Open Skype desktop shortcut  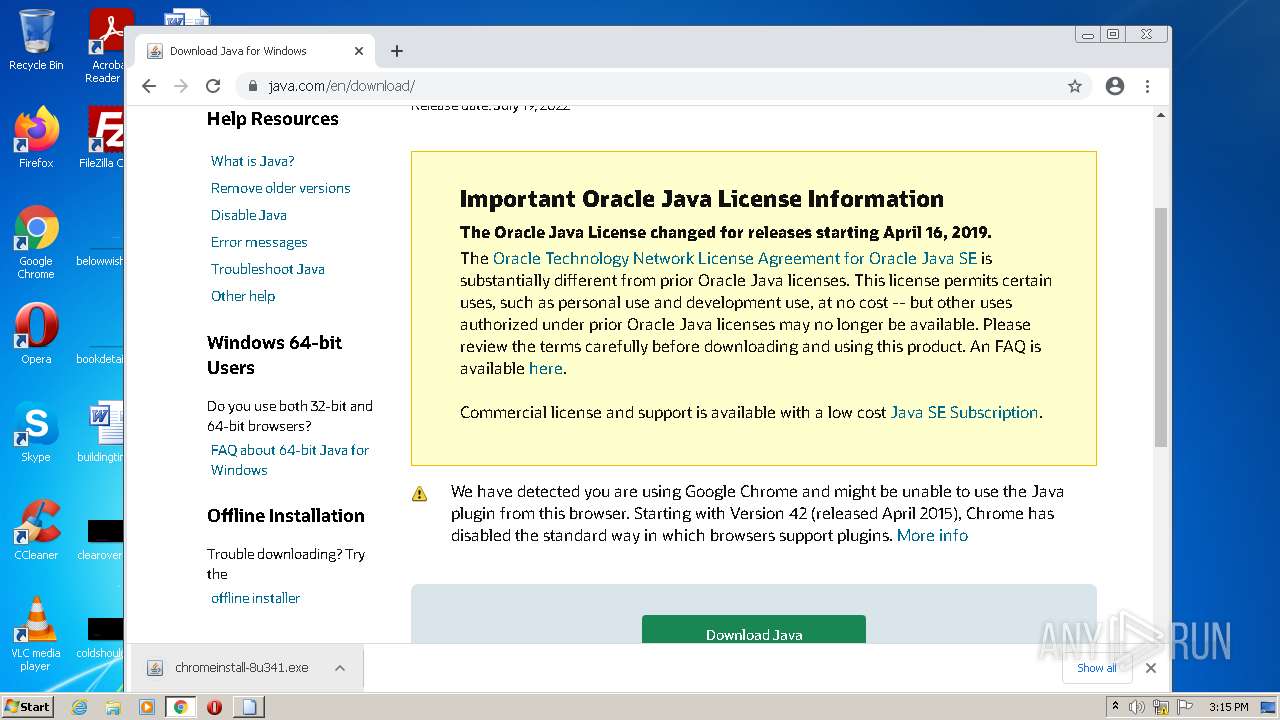(36, 431)
